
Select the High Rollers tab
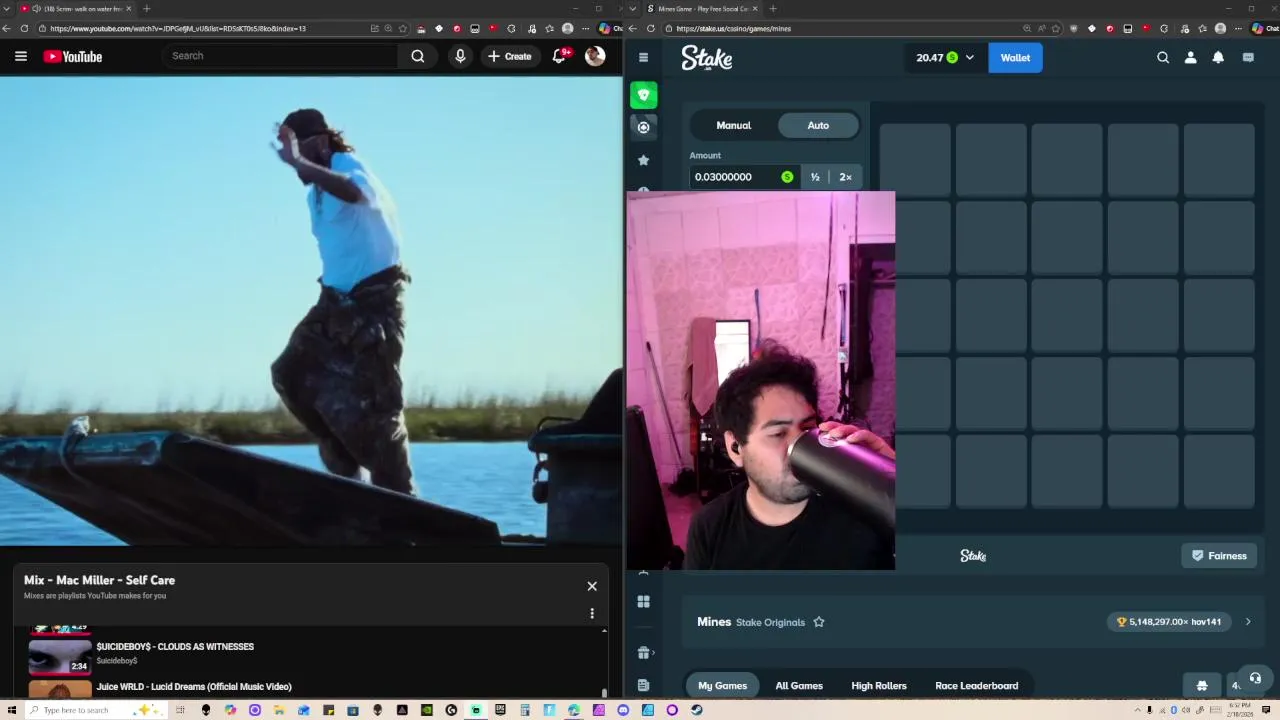tap(879, 686)
